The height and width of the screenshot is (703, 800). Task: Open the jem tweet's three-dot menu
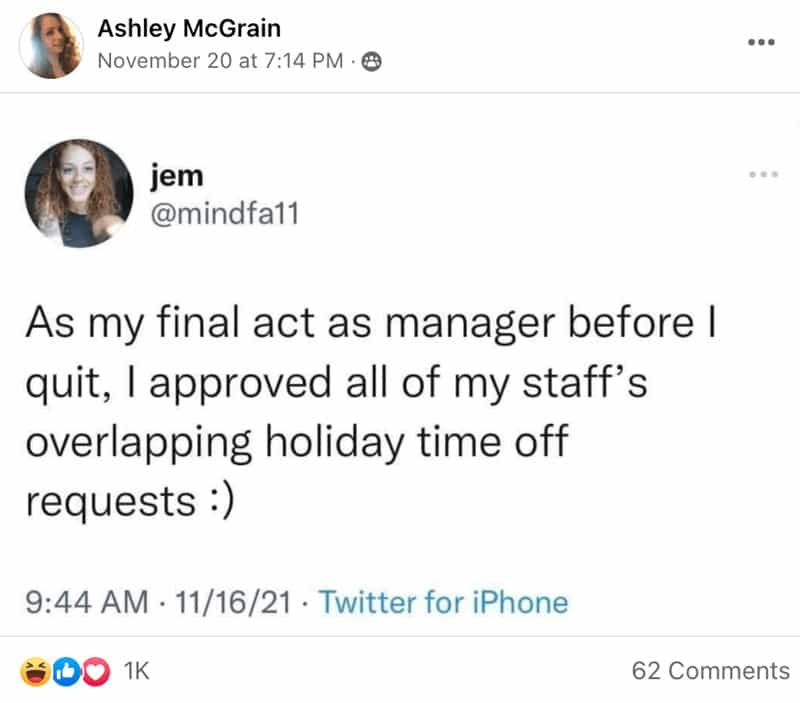tap(762, 175)
